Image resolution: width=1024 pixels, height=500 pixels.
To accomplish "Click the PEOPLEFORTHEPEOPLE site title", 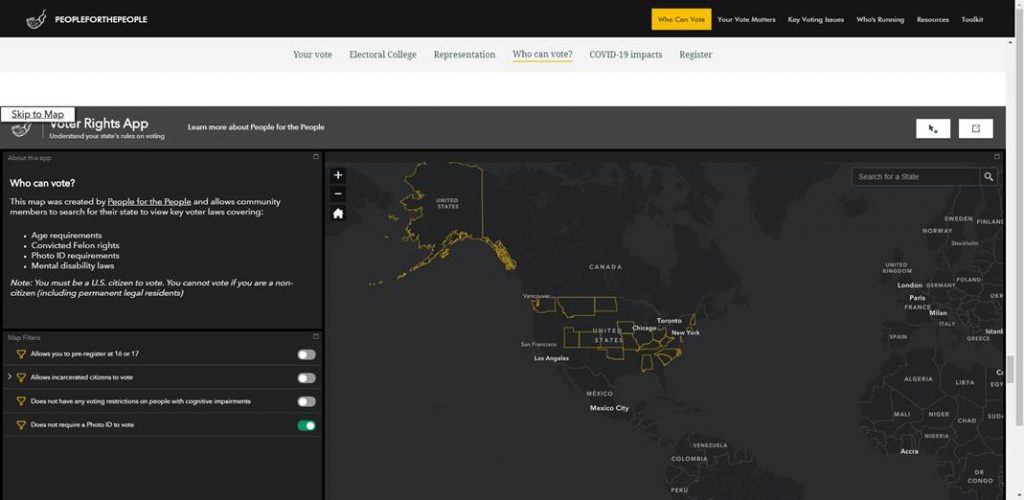I will (x=101, y=20).
